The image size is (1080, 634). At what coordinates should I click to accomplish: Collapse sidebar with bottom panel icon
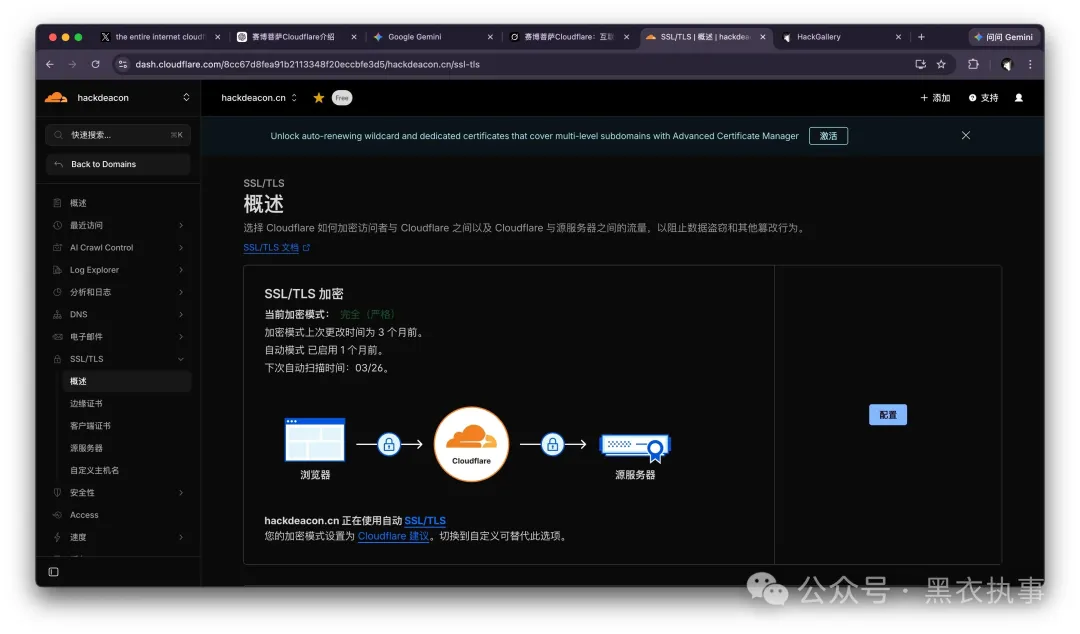click(x=54, y=572)
